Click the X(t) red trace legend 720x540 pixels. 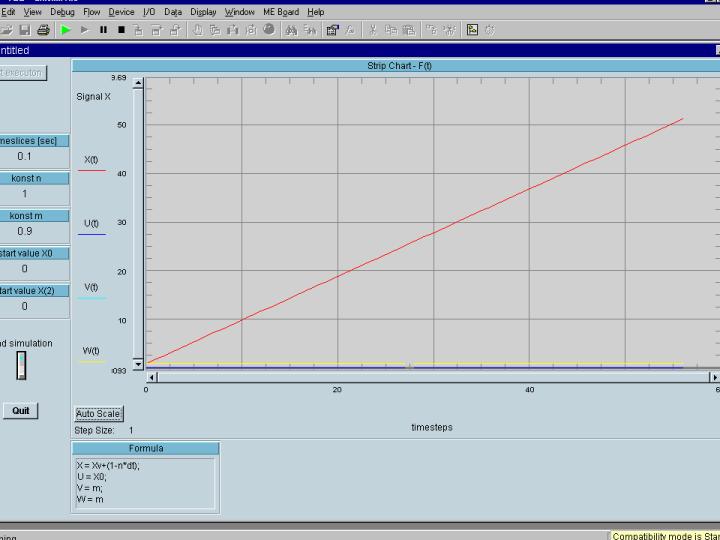91,160
